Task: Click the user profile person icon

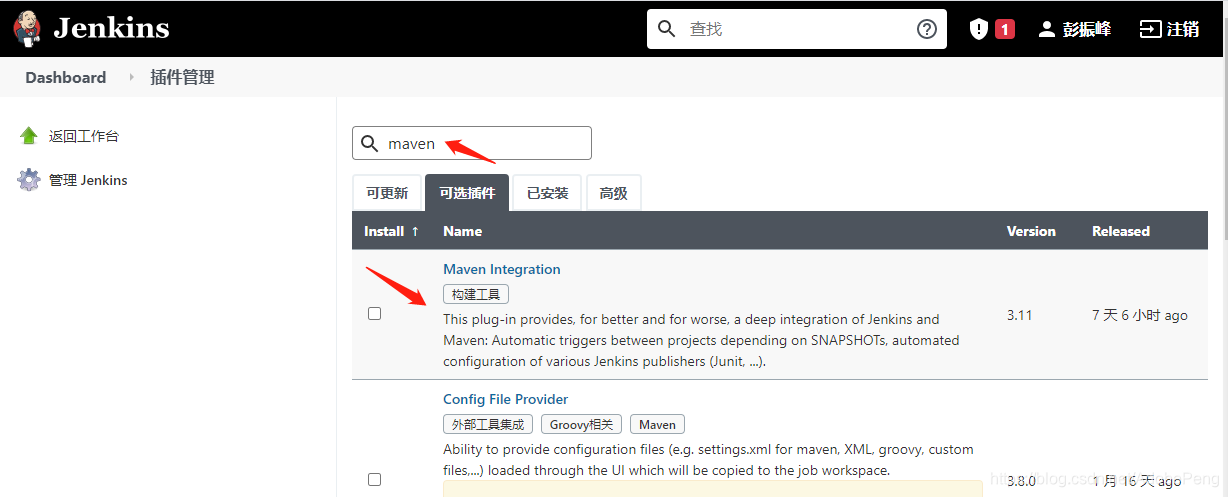Action: click(1047, 29)
